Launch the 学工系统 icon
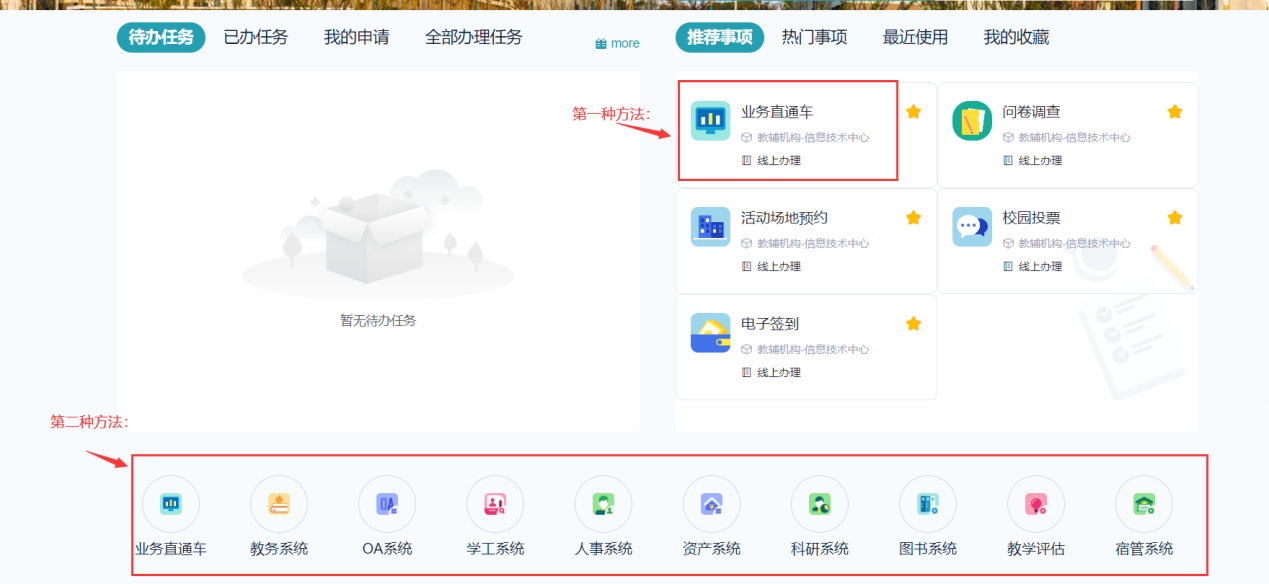Image resolution: width=1269 pixels, height=584 pixels. point(495,505)
